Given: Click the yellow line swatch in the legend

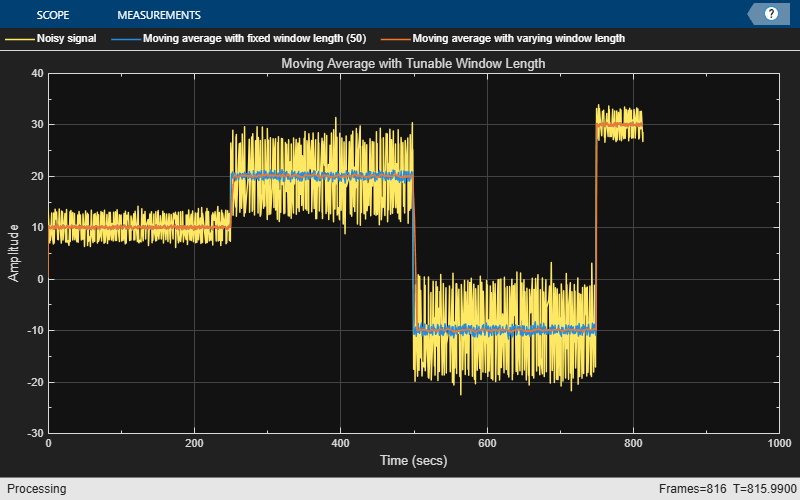Looking at the screenshot, I should pos(19,39).
